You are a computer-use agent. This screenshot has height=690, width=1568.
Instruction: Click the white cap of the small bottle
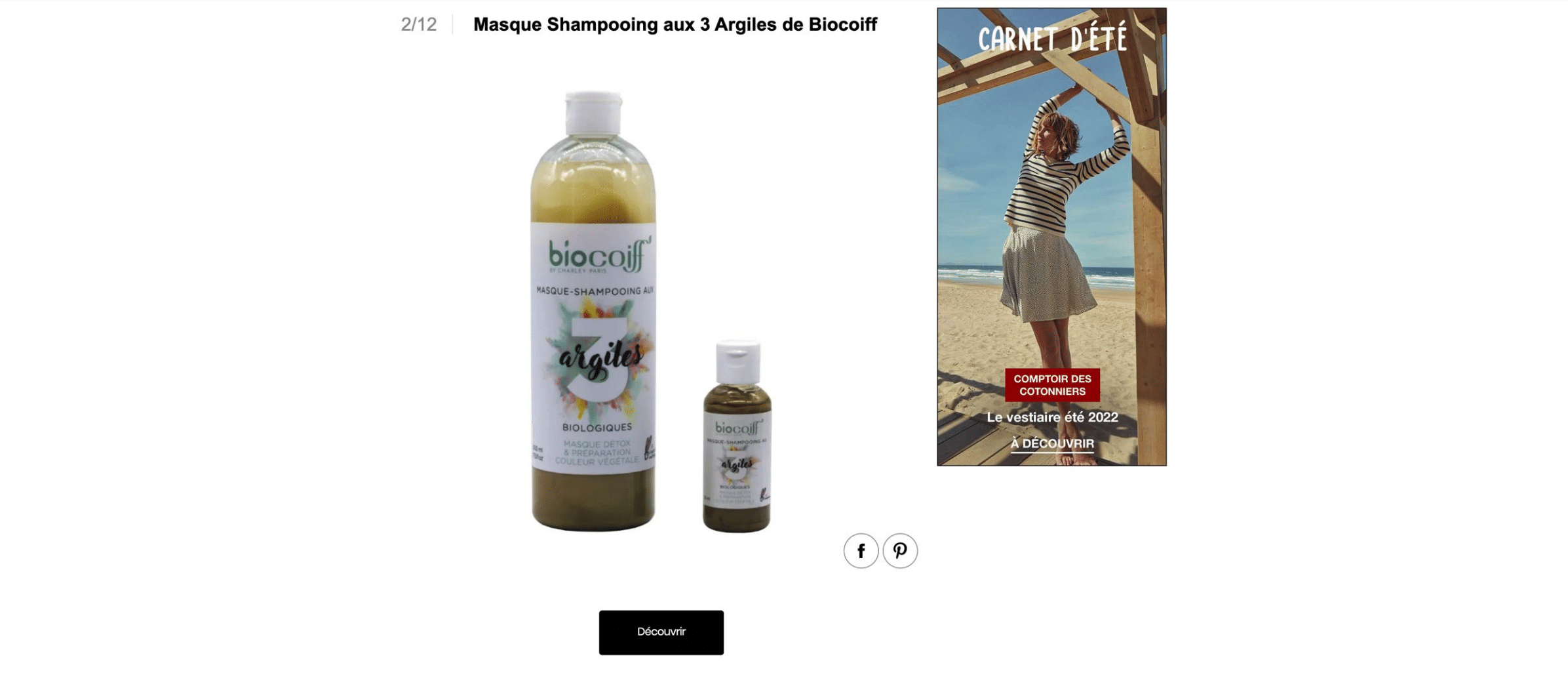click(x=737, y=362)
